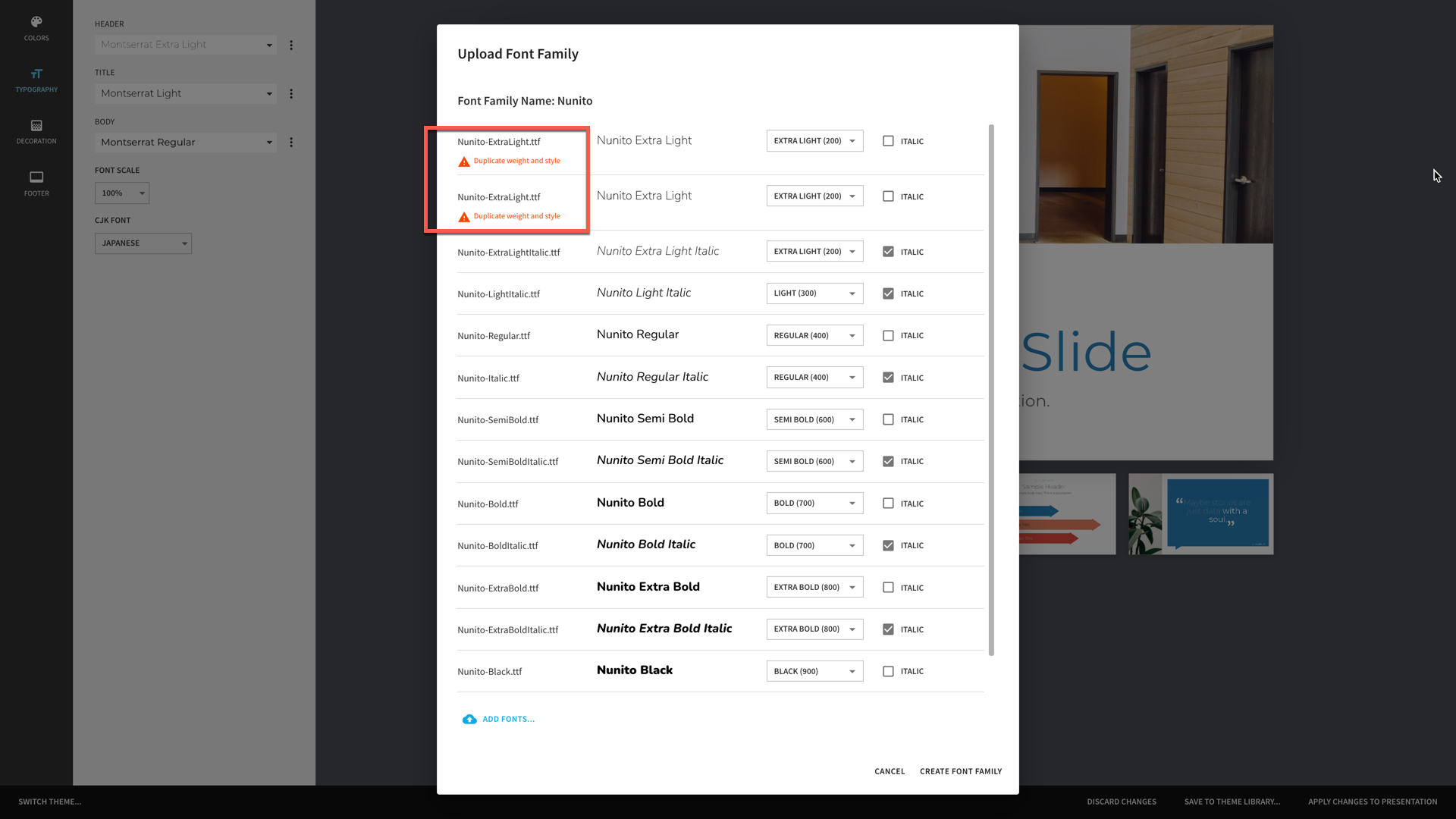Open the Title font dropdown
The width and height of the screenshot is (1456, 819).
(x=186, y=94)
